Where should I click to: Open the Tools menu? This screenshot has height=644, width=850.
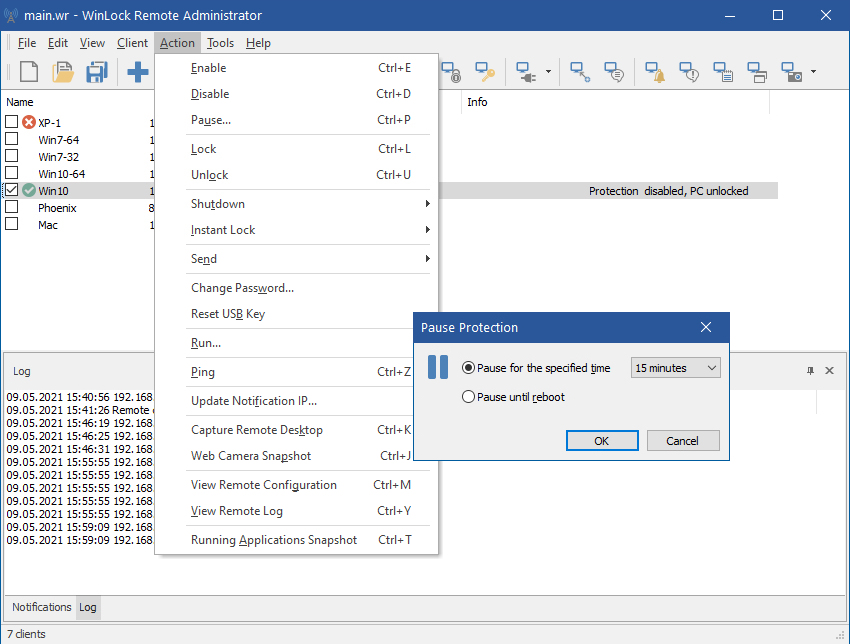(x=219, y=43)
